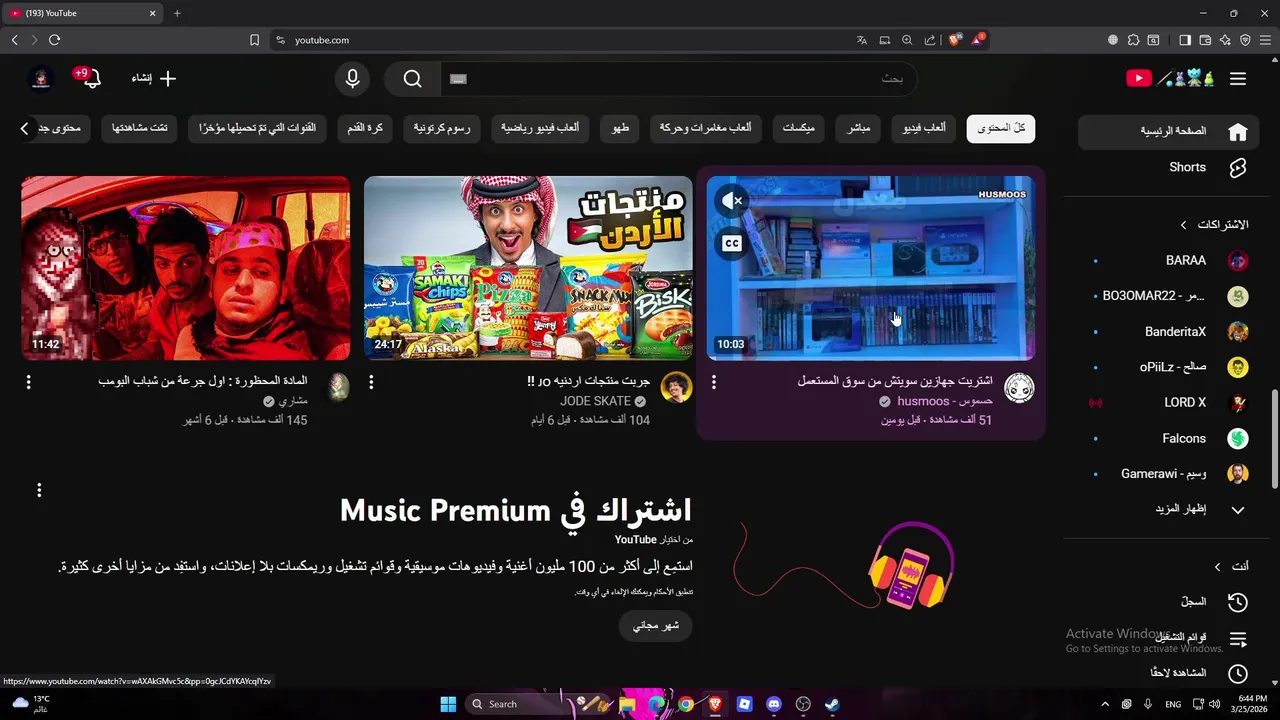
Task: Open the browser extensions puzzle icon
Action: point(1133,40)
